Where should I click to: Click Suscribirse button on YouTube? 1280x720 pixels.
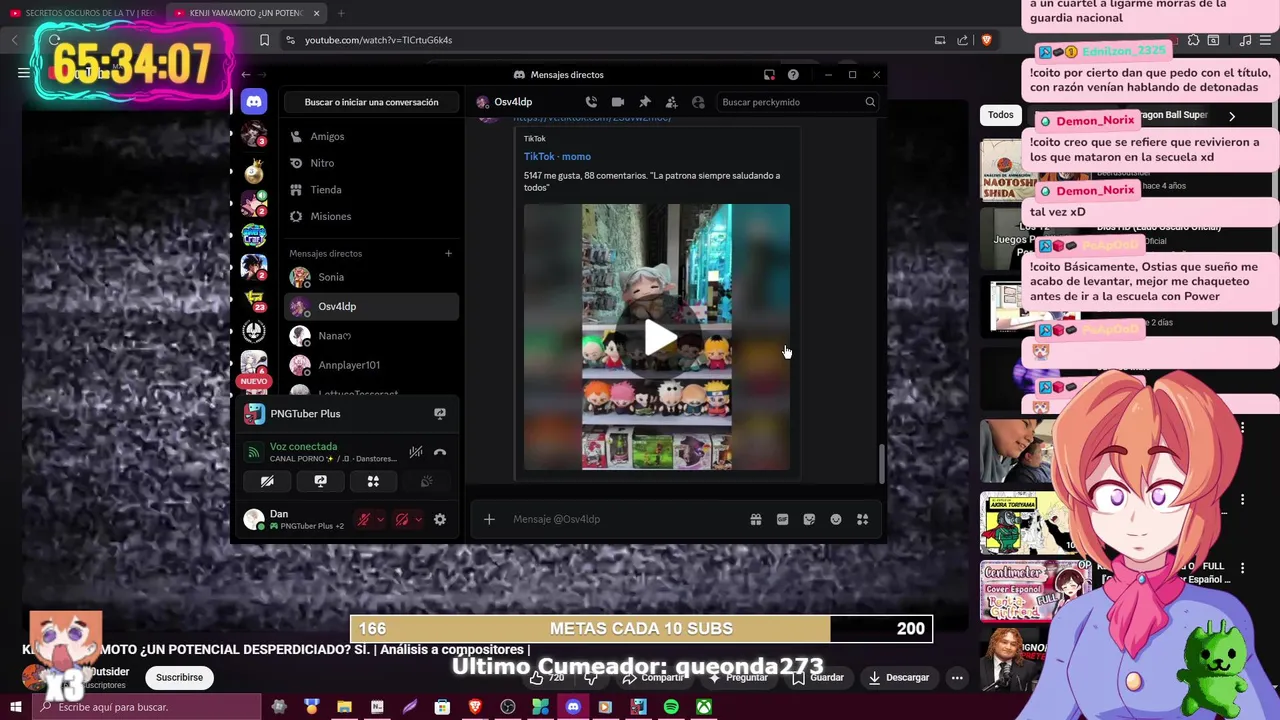pos(179,678)
